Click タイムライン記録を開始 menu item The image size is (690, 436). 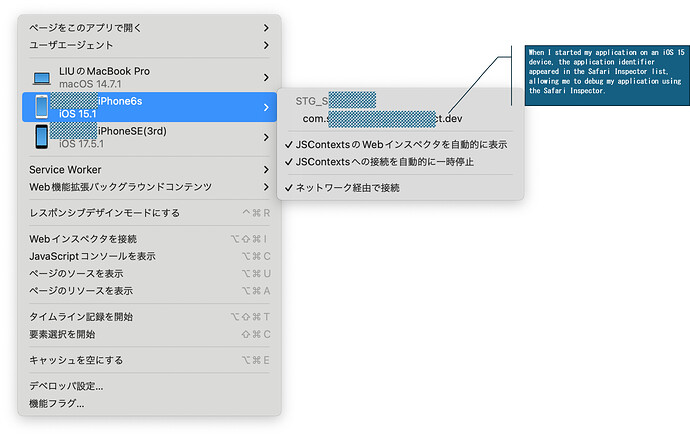coord(81,317)
